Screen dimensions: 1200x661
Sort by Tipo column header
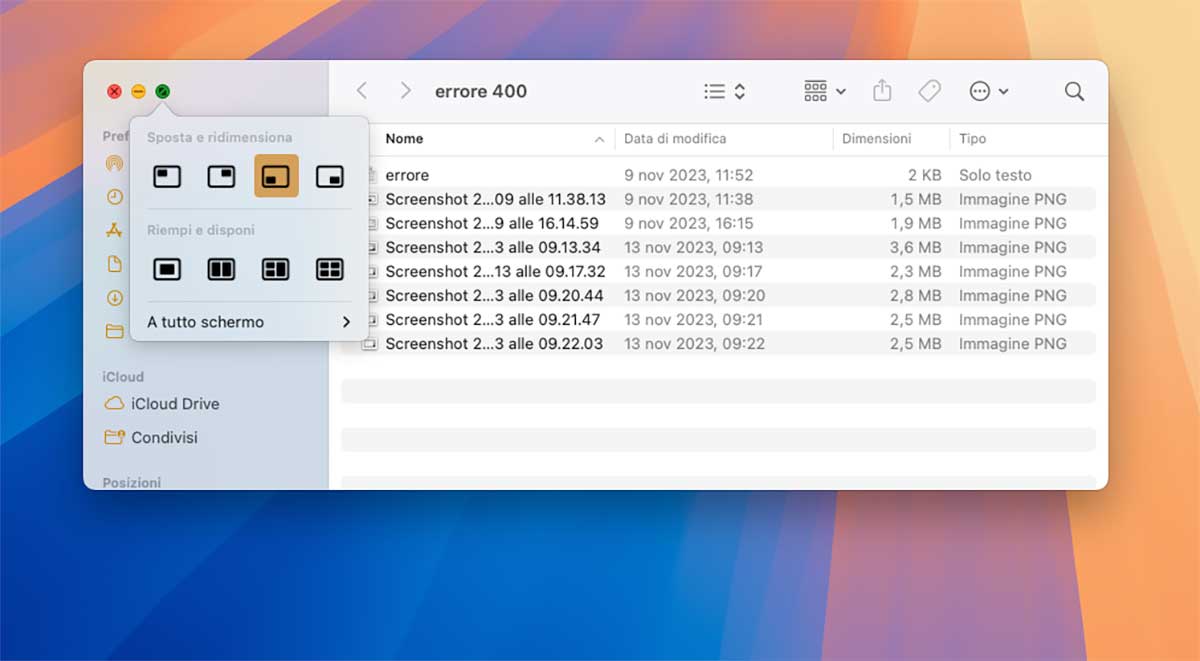tap(973, 139)
